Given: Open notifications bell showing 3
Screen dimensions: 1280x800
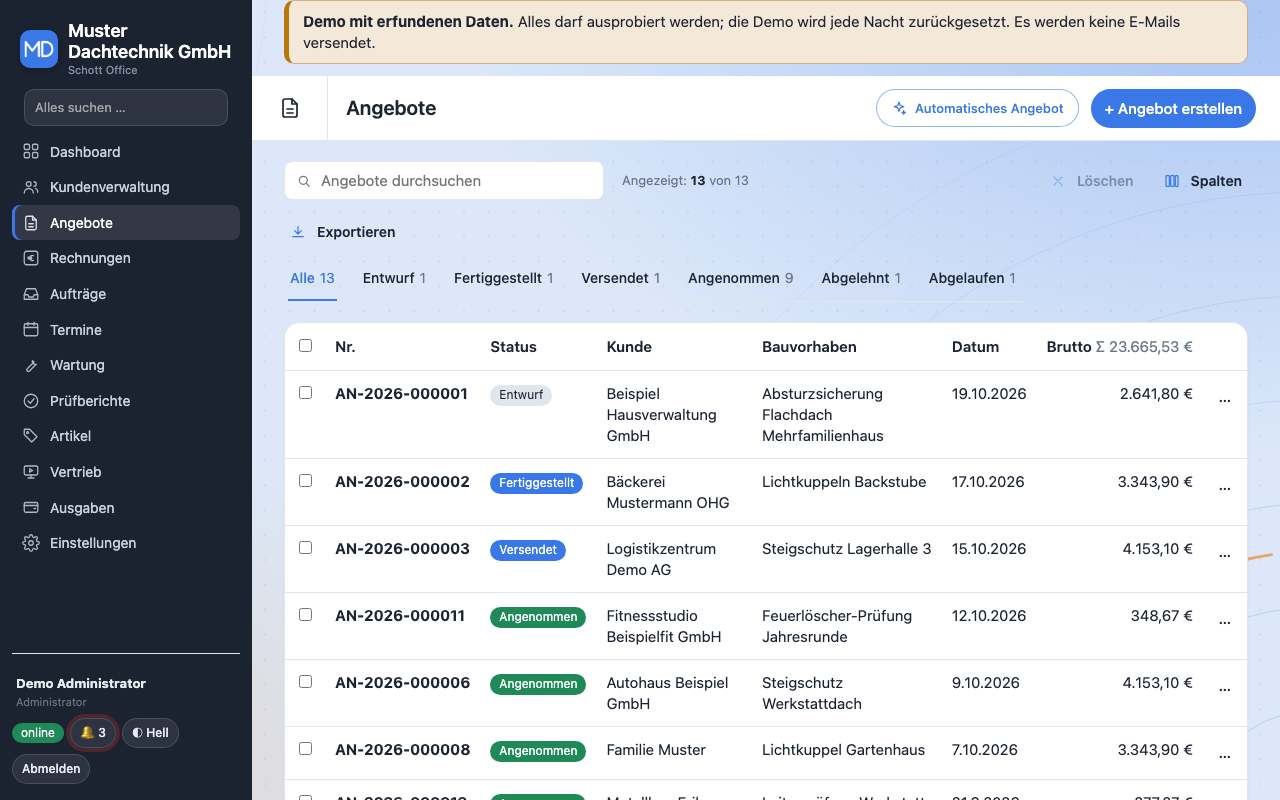Looking at the screenshot, I should click(93, 733).
